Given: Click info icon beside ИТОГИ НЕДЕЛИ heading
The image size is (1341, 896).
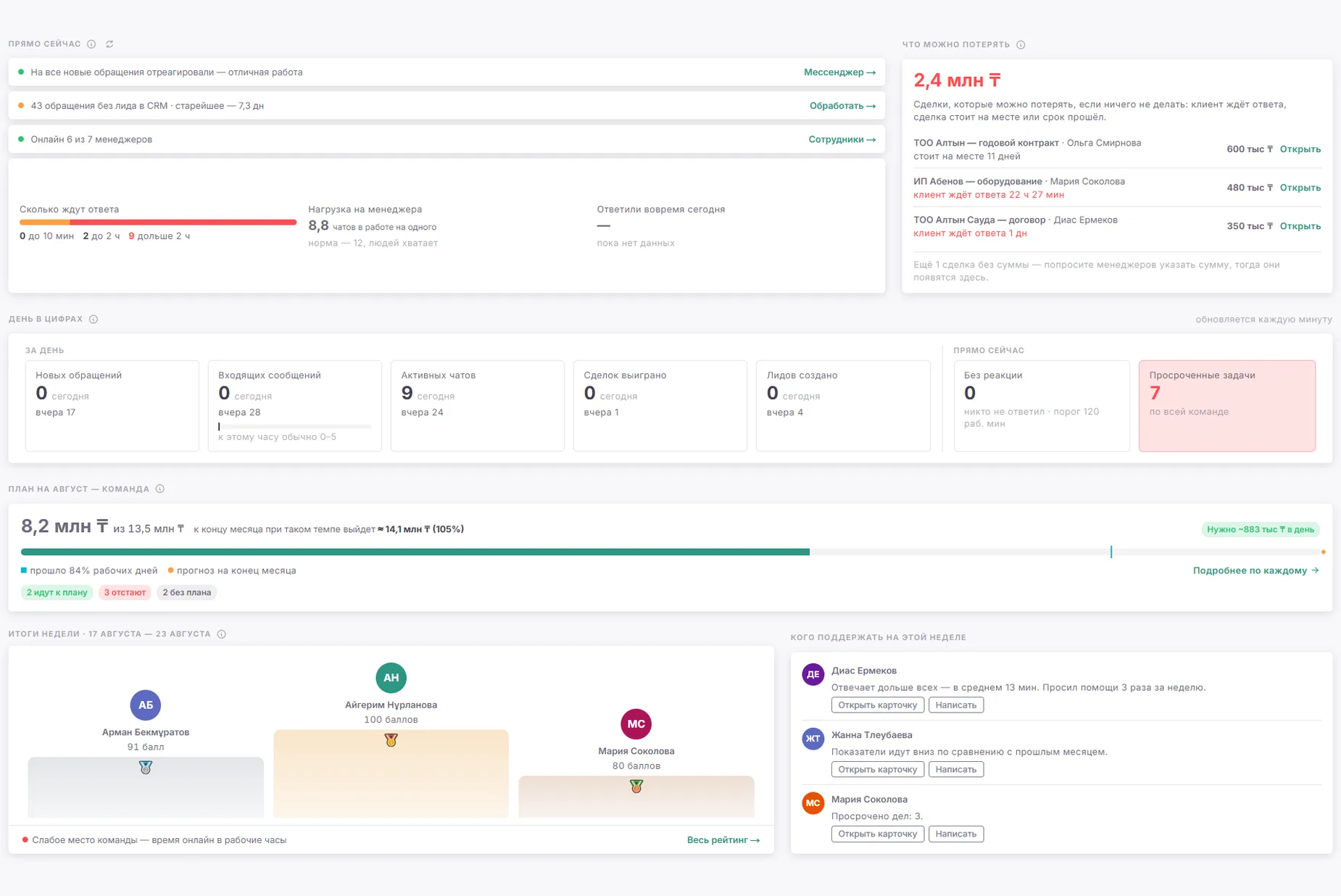Looking at the screenshot, I should point(222,634).
